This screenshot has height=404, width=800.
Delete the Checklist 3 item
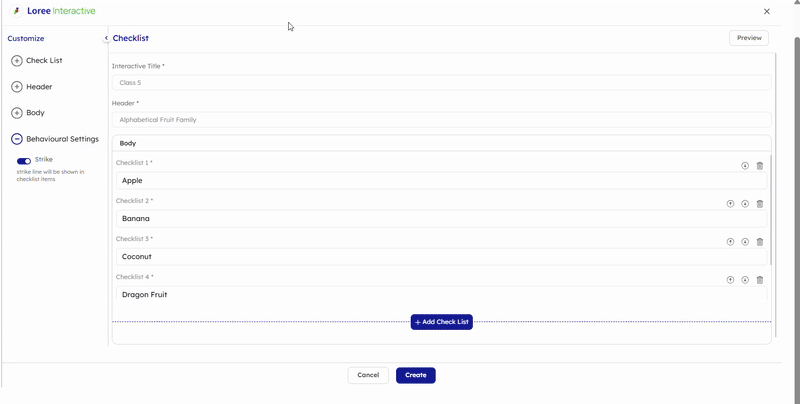click(x=760, y=242)
